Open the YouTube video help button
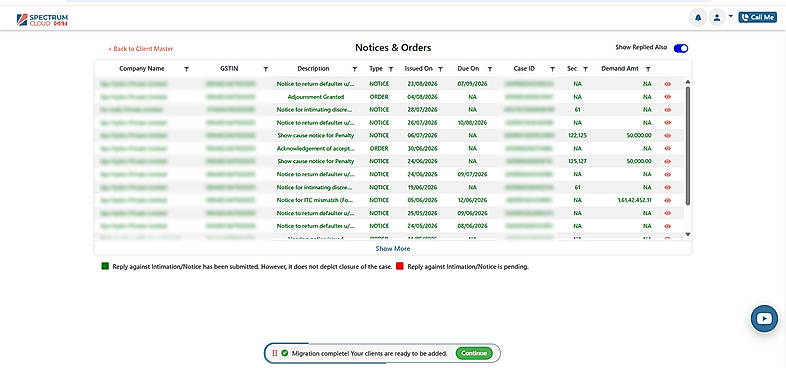Screen dimensions: 786x368 point(764,318)
